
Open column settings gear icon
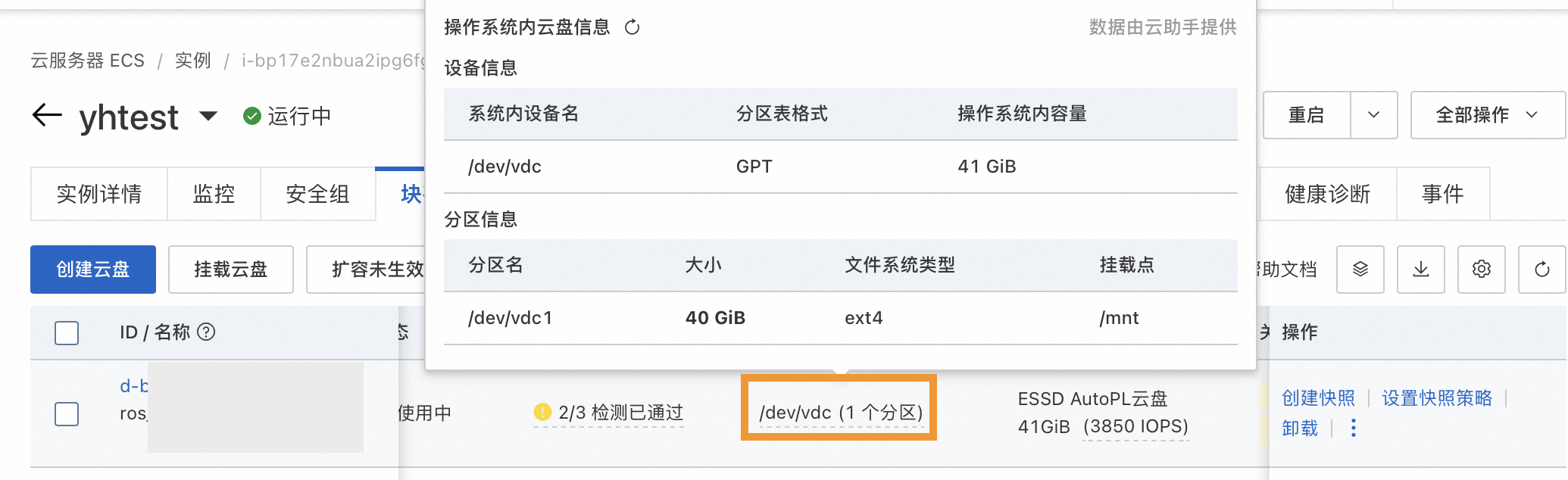tap(1482, 269)
